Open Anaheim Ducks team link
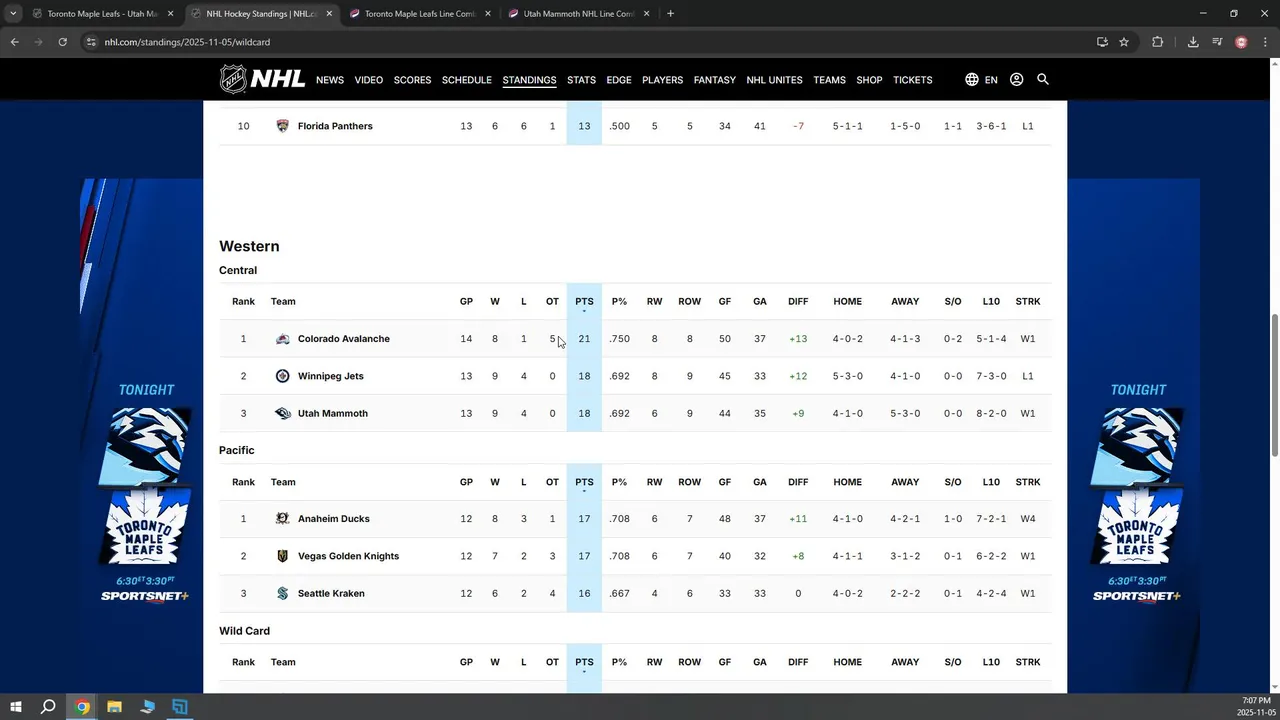 tap(334, 519)
